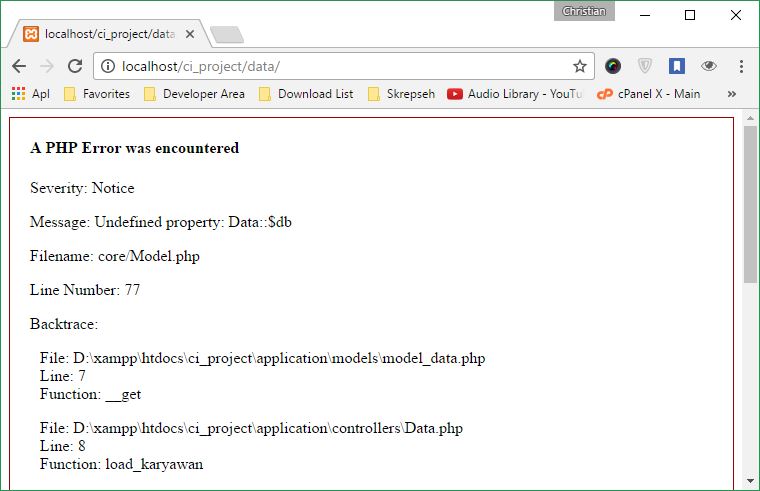Click 'Function: load_karyawan' text
This screenshot has width=760, height=491.
click(x=121, y=464)
